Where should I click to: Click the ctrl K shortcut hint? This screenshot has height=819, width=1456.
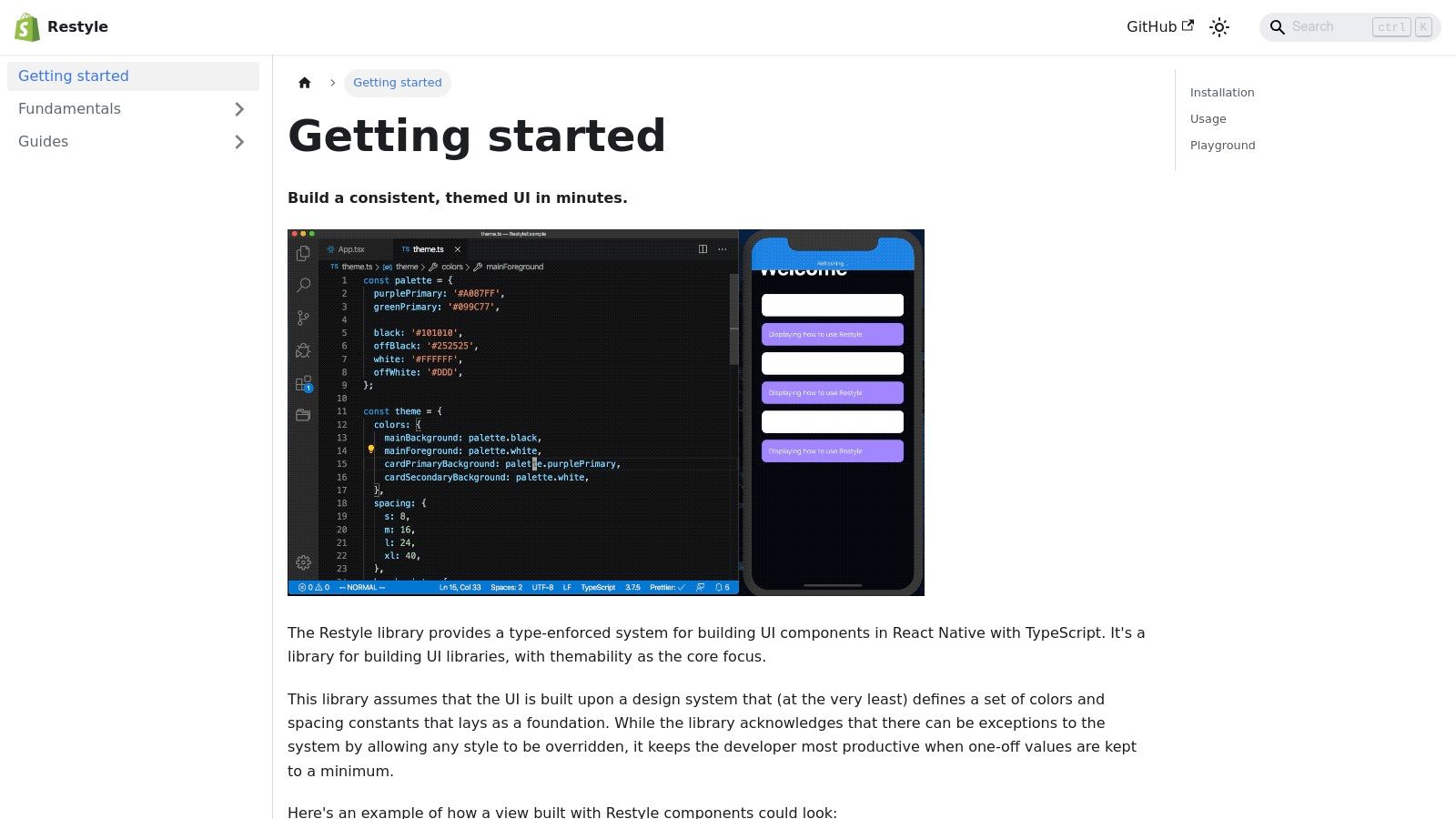tap(1402, 27)
